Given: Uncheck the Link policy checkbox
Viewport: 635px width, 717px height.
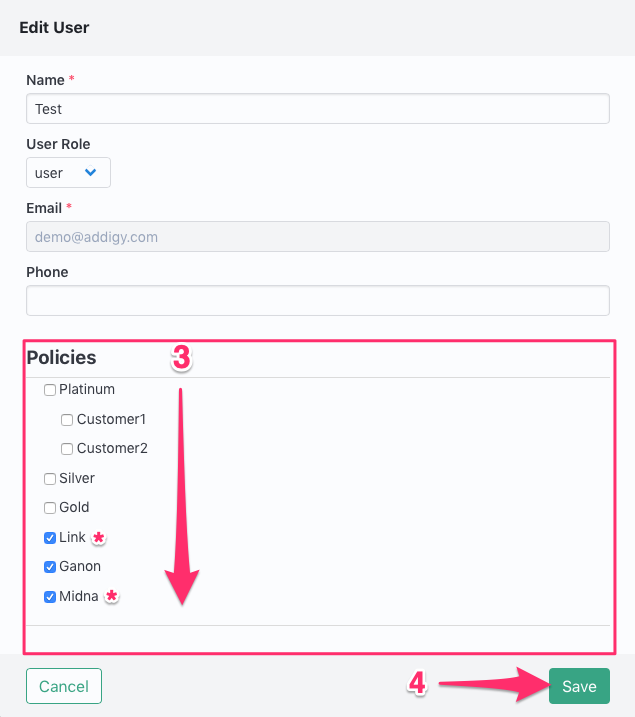Looking at the screenshot, I should point(50,538).
